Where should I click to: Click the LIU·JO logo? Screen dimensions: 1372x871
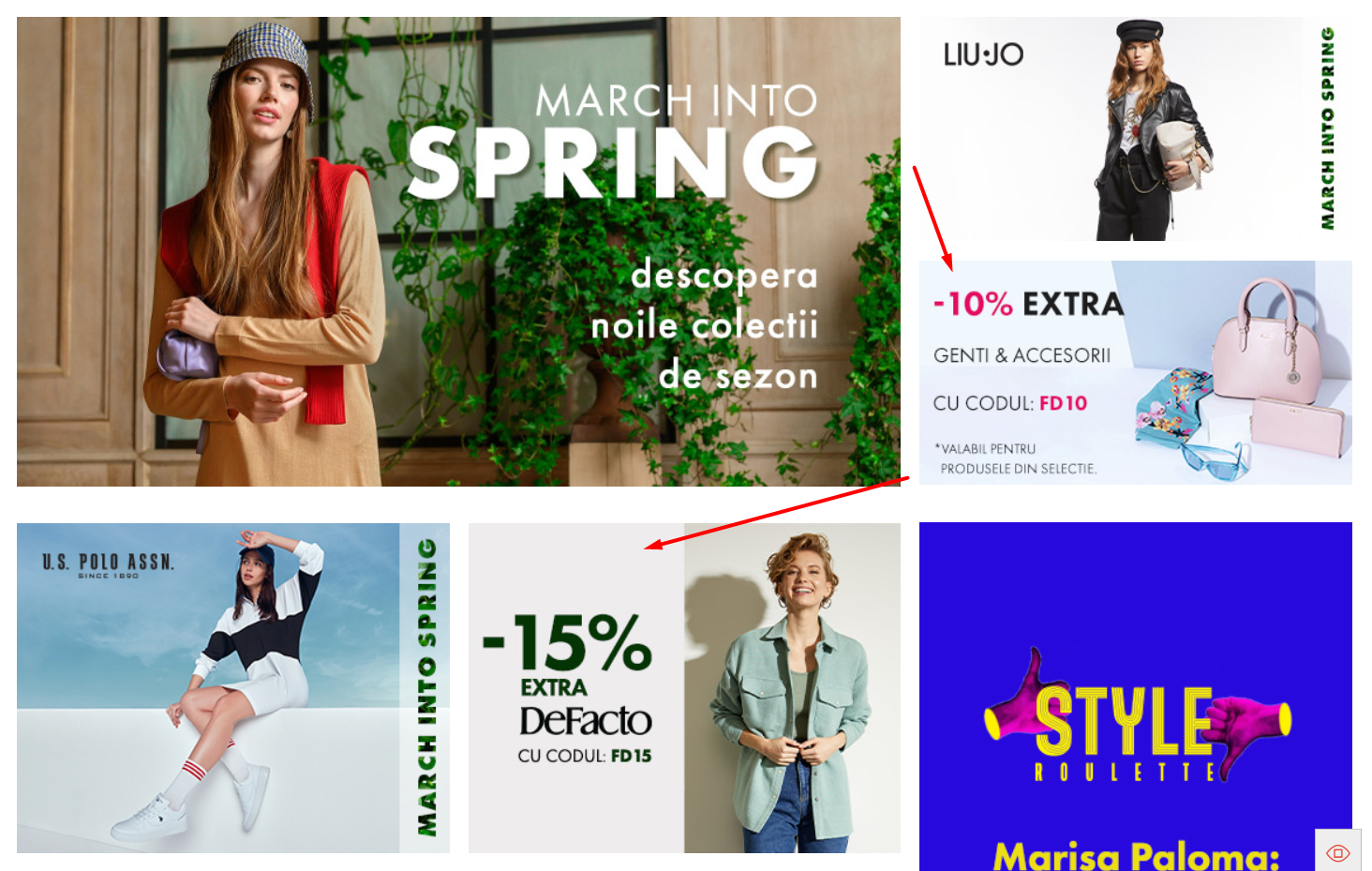(983, 54)
